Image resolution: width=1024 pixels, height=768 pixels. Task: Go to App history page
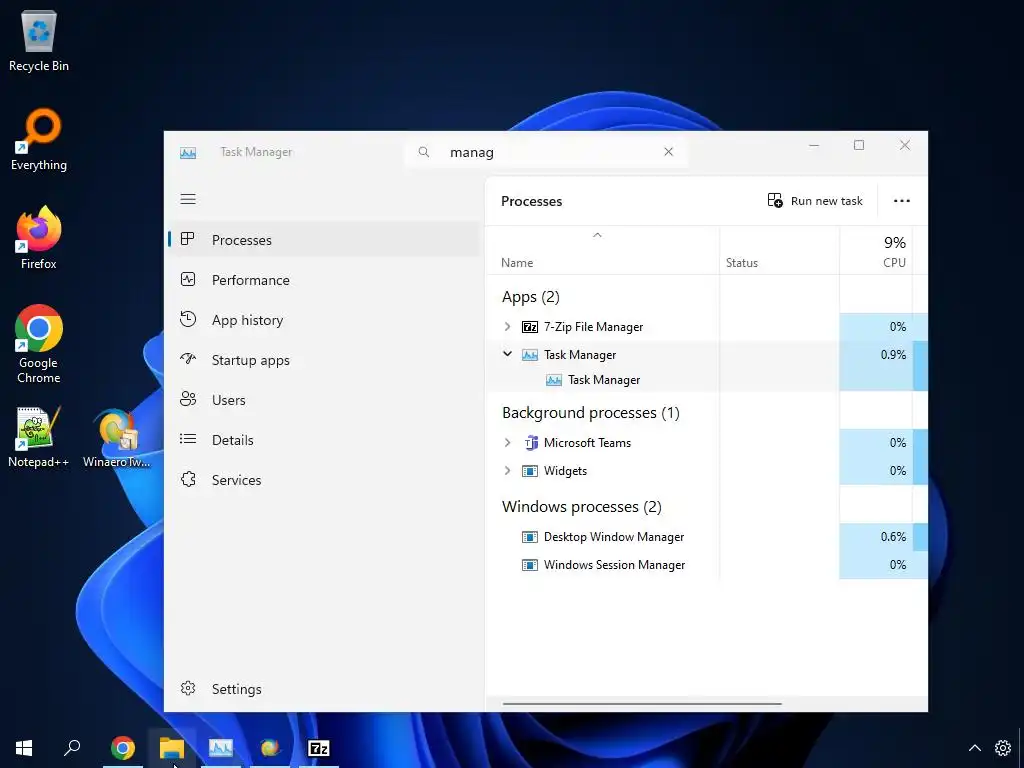tap(325, 320)
